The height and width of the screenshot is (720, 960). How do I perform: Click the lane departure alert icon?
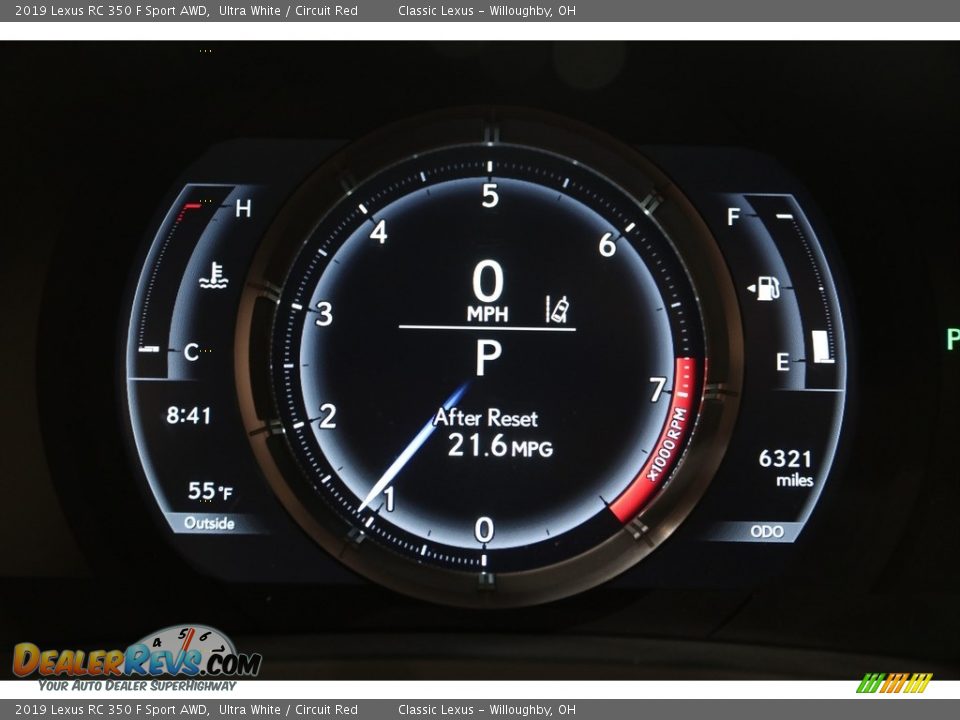point(557,309)
